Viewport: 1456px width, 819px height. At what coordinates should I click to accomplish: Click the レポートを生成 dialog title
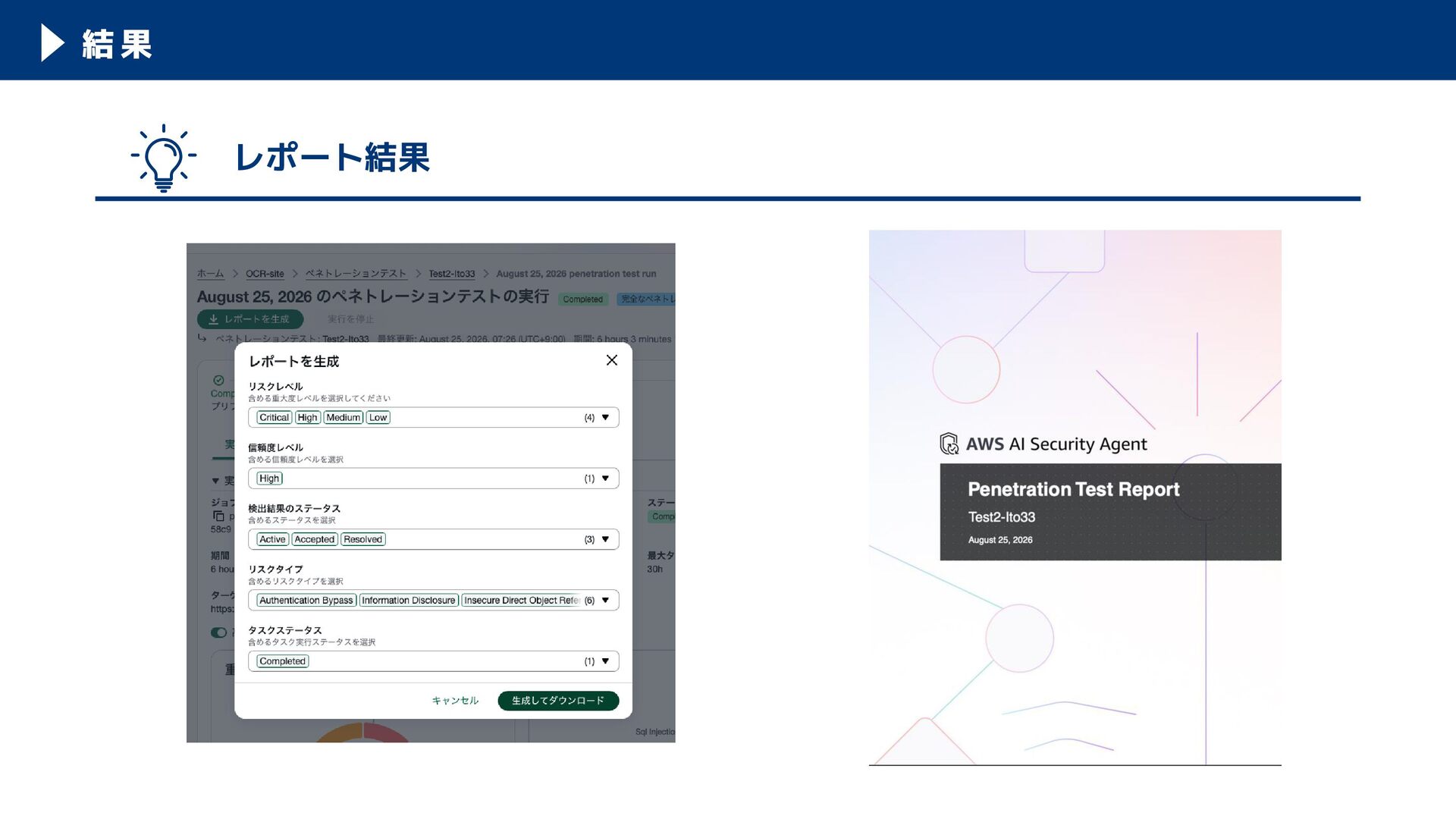coord(294,362)
